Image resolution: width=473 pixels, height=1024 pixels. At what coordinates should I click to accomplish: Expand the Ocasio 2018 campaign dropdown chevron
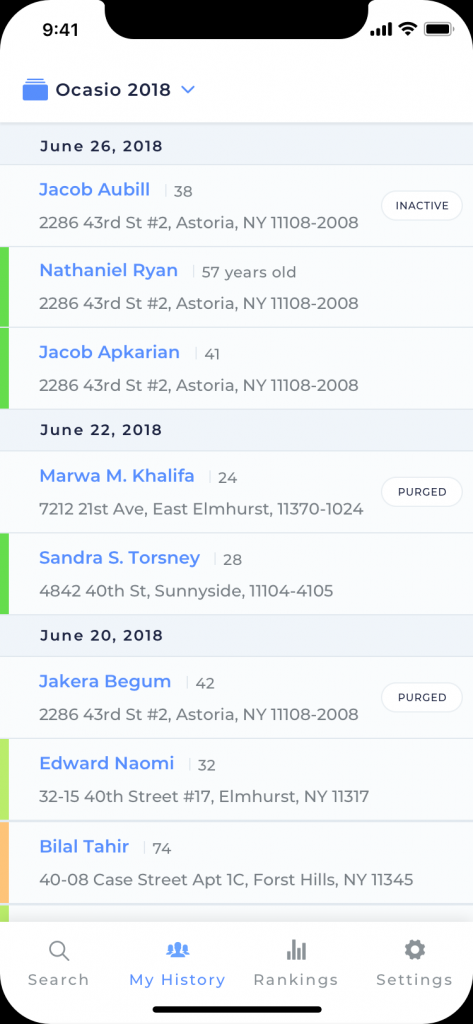[x=188, y=89]
